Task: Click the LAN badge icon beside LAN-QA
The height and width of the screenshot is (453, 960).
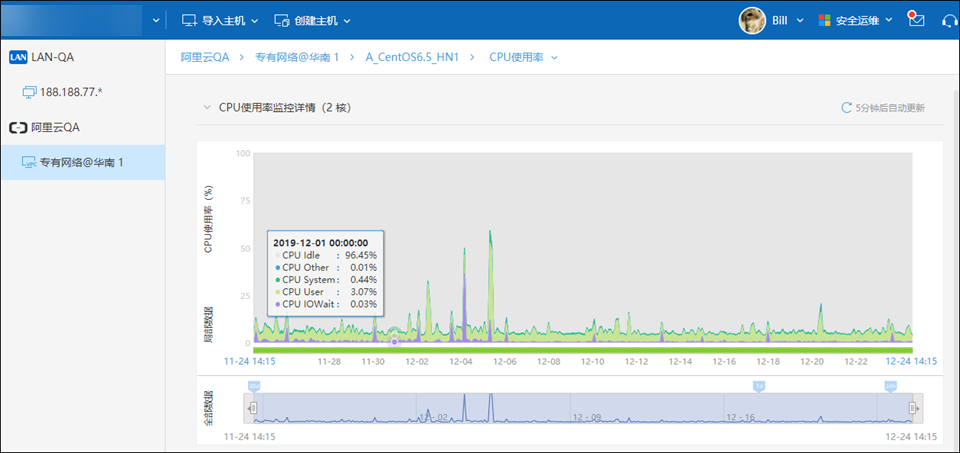Action: tap(17, 57)
